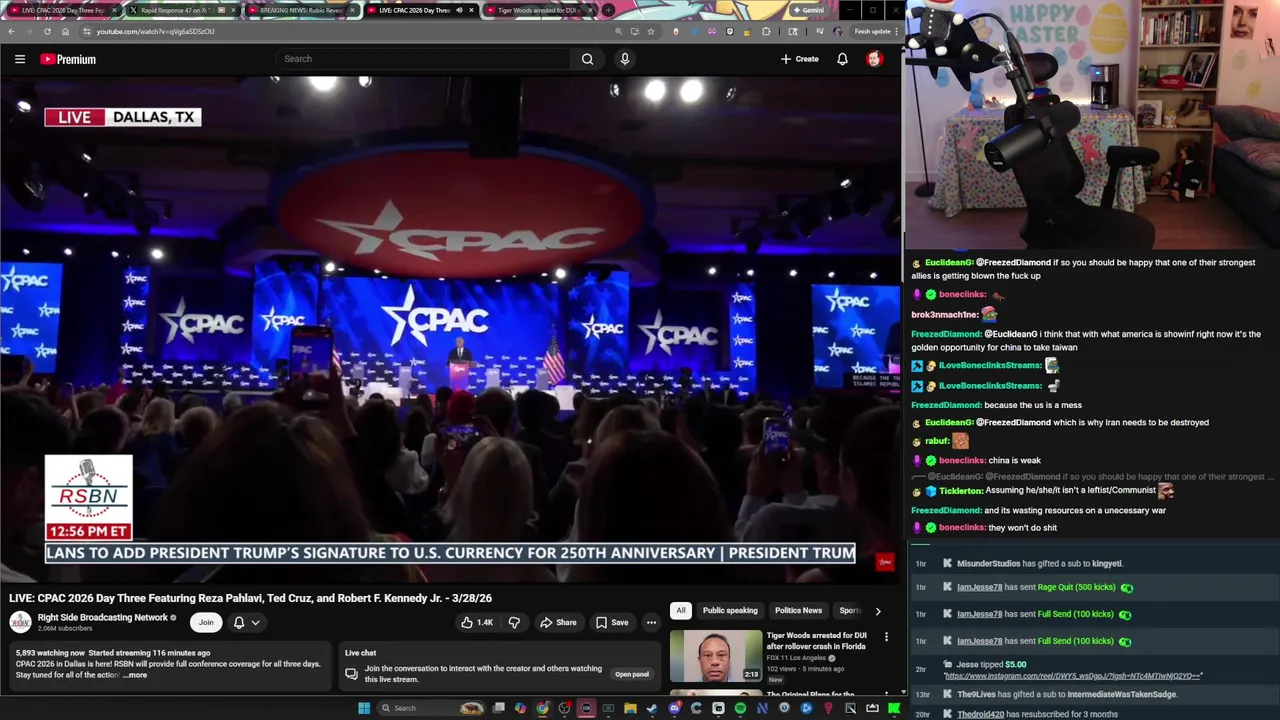
Task: Open Tiger Woods arrested for DUI title
Action: [817, 640]
